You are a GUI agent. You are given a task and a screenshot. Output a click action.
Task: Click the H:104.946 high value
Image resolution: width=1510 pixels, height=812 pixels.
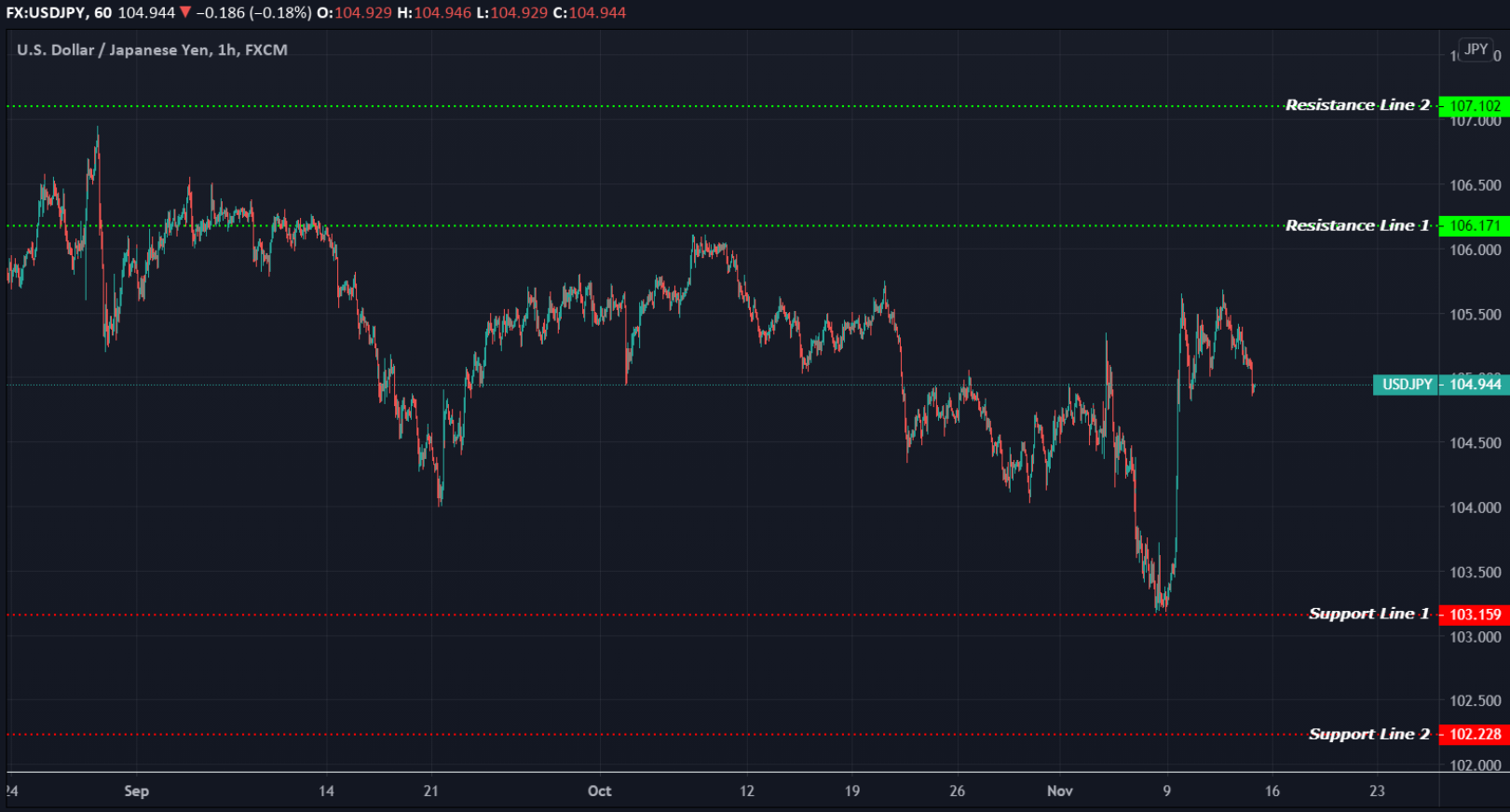[x=434, y=13]
